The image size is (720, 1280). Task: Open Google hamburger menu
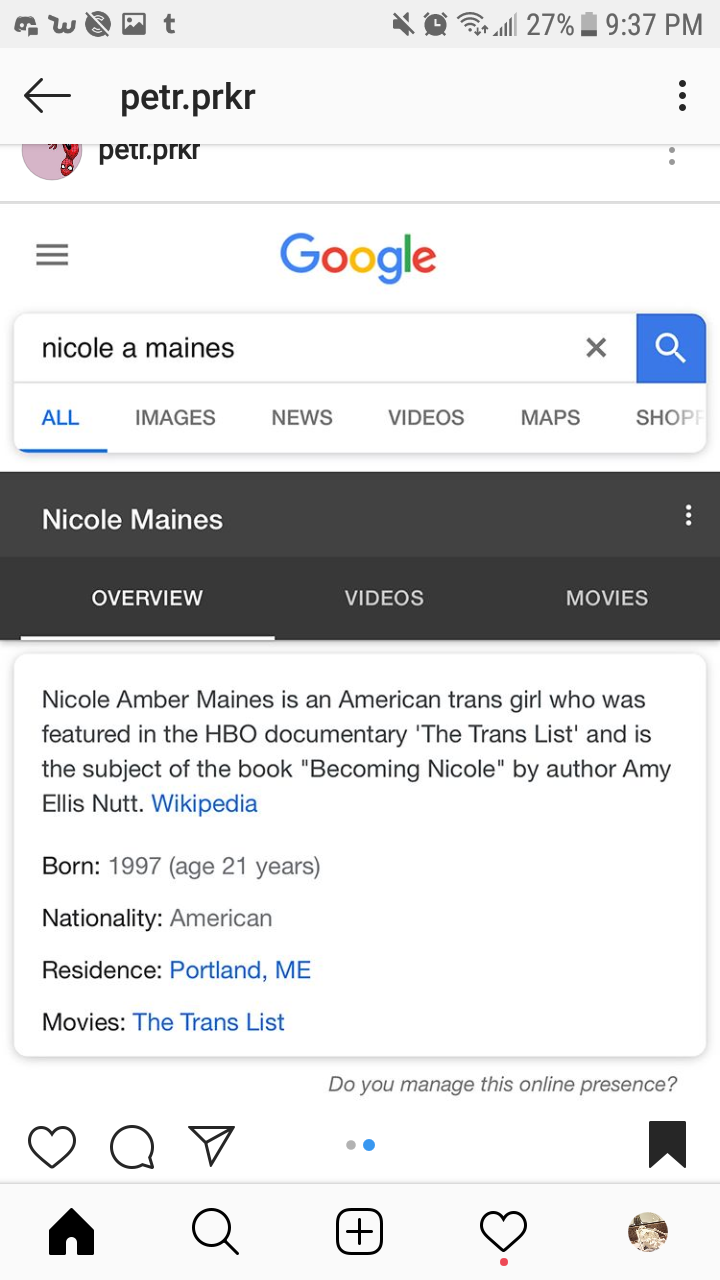coord(52,256)
